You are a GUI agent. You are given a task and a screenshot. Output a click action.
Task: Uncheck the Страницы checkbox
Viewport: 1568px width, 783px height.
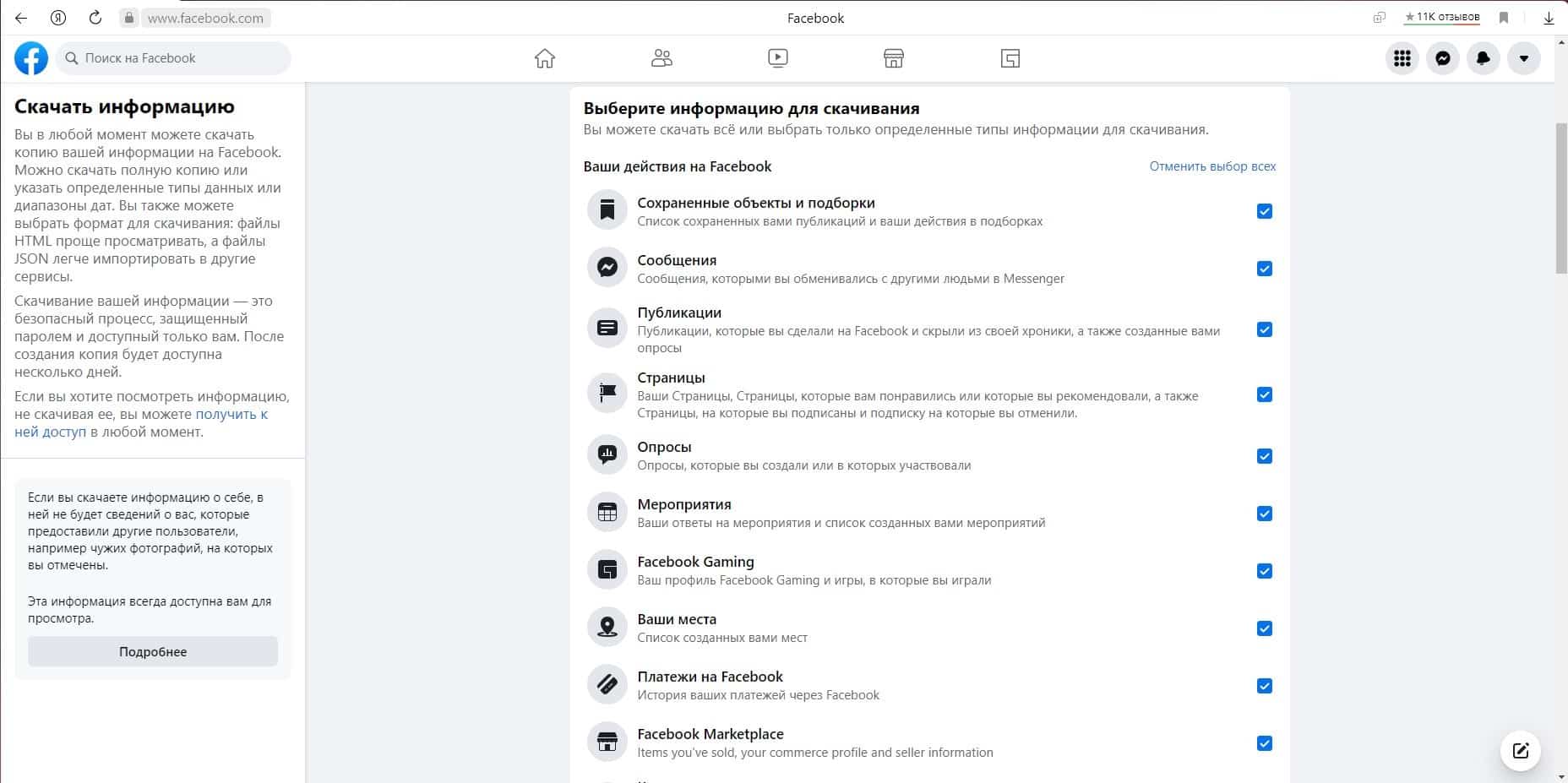tap(1265, 394)
